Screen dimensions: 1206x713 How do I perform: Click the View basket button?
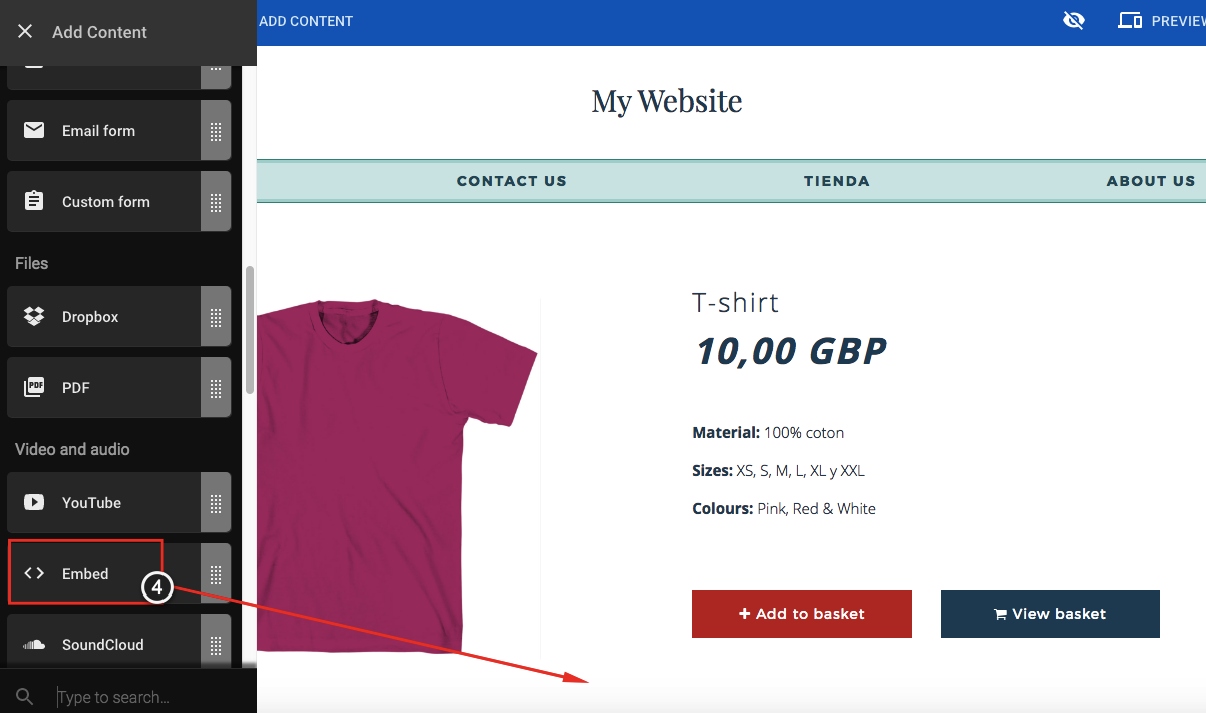tap(1050, 614)
